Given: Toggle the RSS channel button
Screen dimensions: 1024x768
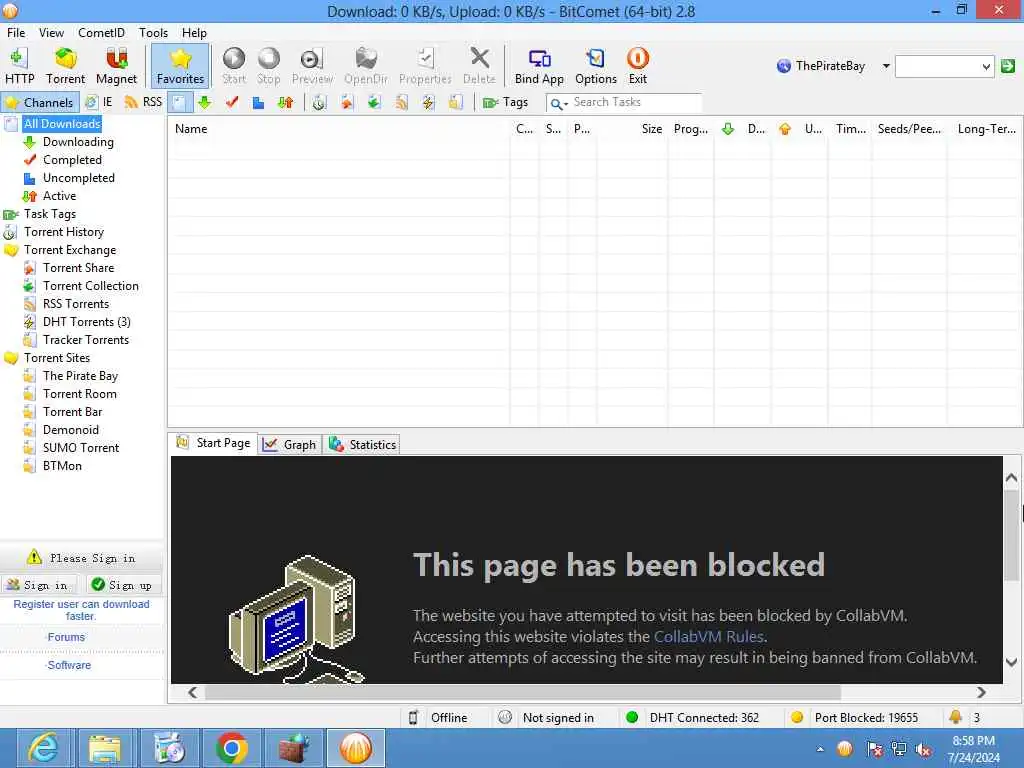Looking at the screenshot, I should (x=143, y=103).
